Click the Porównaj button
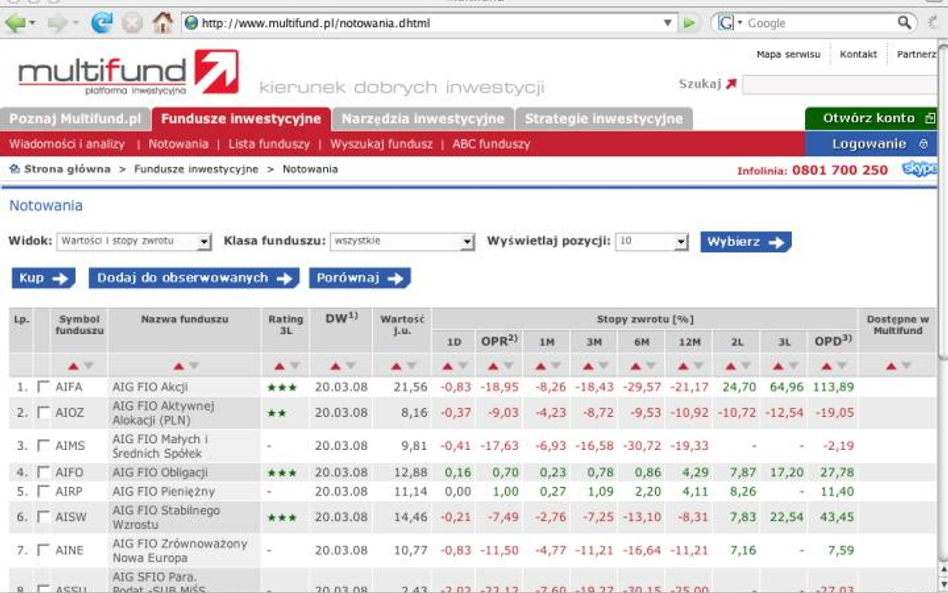Screen dimensions: 948x593 (359, 278)
